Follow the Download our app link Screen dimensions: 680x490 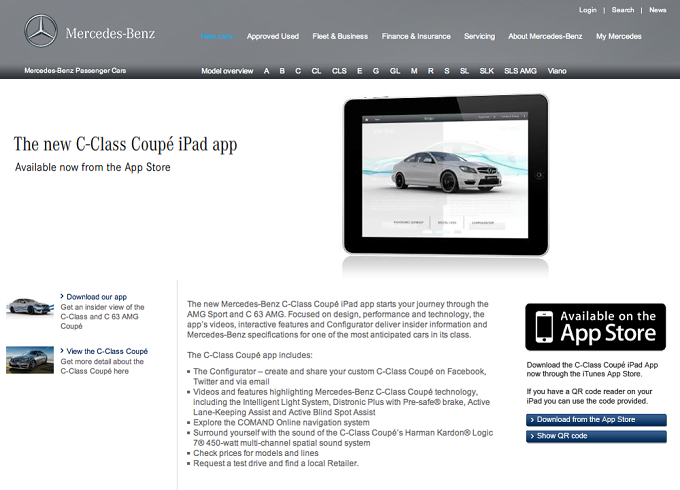click(96, 297)
